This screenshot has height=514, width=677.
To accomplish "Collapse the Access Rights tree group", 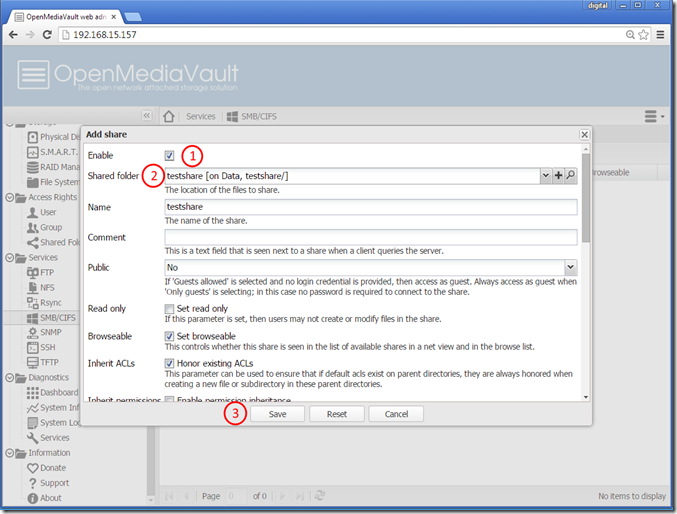I will [x=9, y=197].
